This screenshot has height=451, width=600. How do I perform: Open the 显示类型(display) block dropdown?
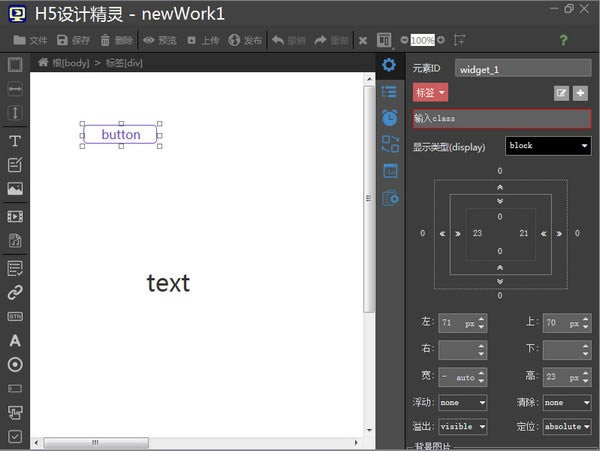tap(549, 146)
